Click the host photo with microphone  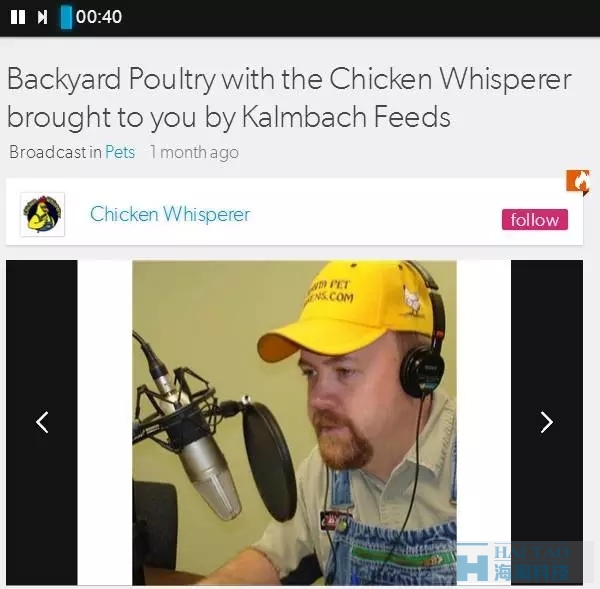coord(294,423)
